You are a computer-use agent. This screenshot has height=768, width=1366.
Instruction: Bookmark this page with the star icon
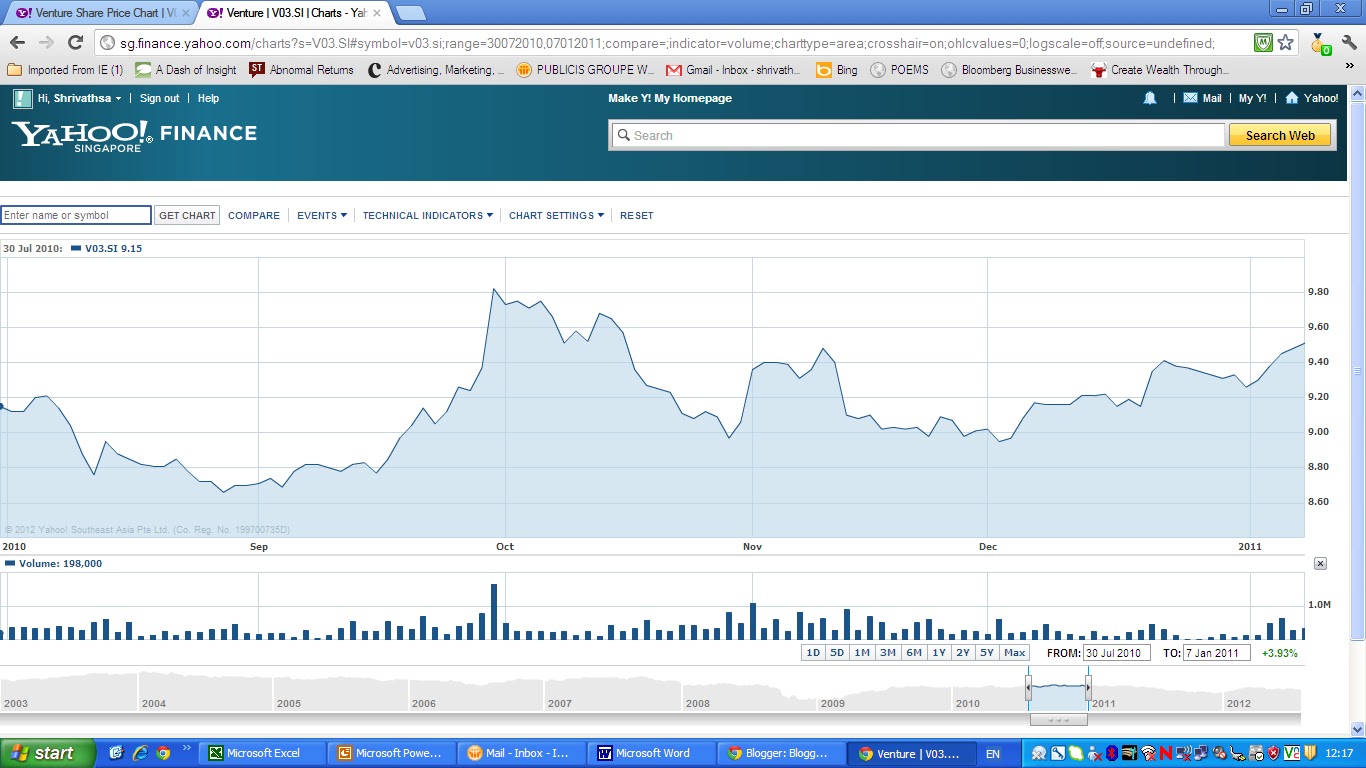1286,42
